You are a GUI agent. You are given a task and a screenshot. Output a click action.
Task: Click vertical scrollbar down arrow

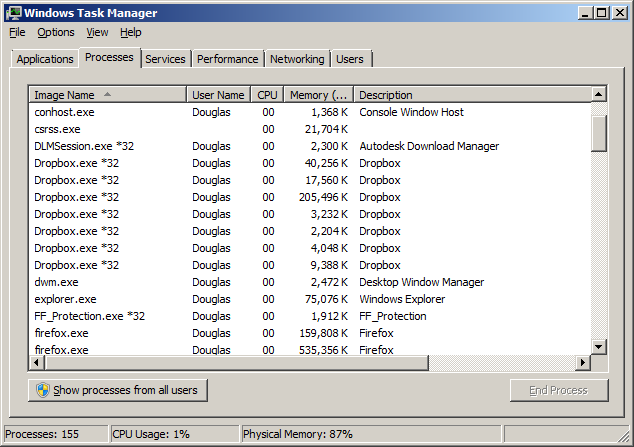599,346
